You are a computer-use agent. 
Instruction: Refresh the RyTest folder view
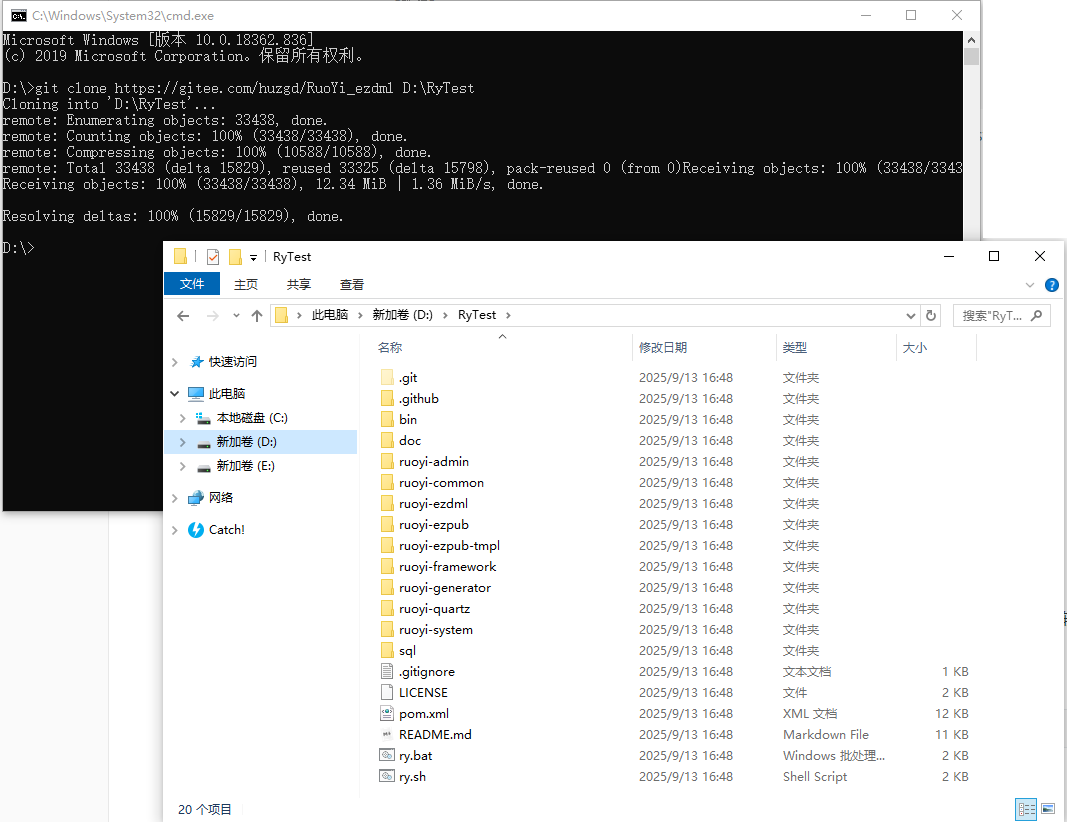coord(931,316)
